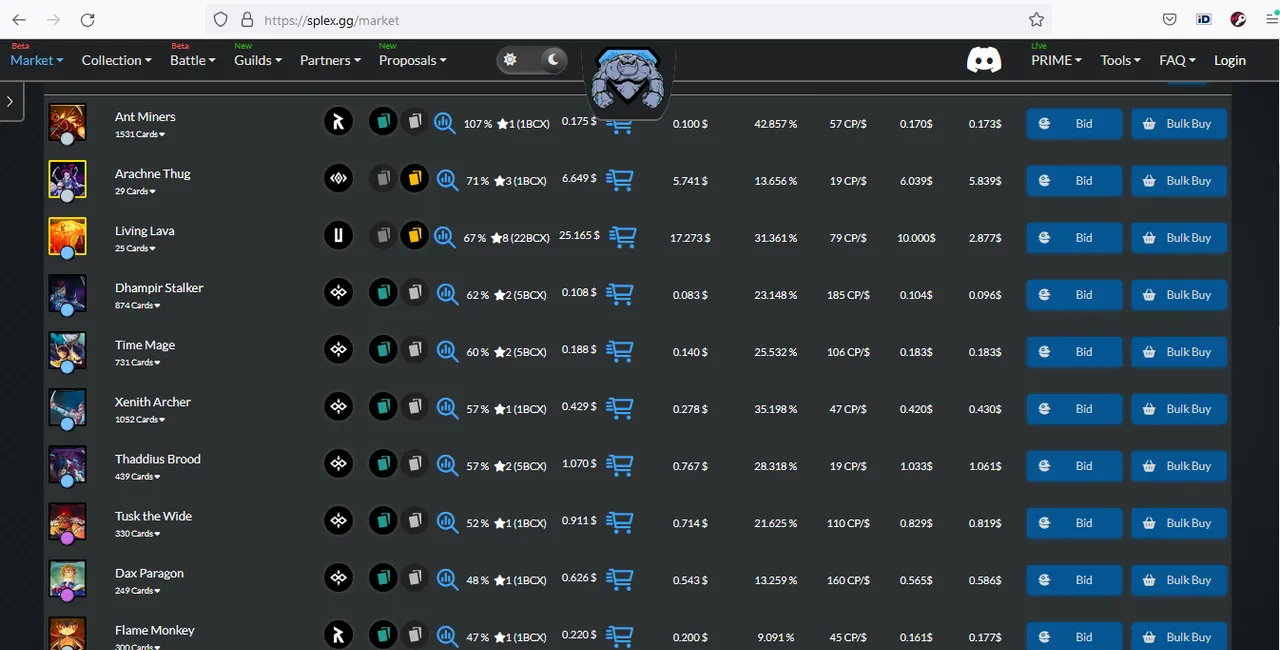Expand the 330 Cards list under Tusk the Wide
The width and height of the screenshot is (1280, 650).
[138, 533]
